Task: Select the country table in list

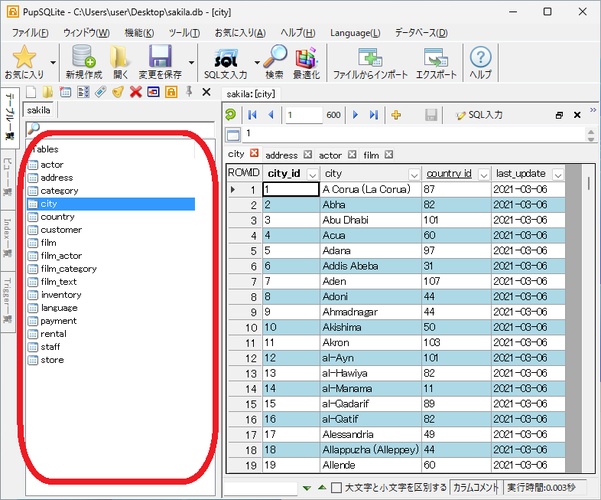Action: point(57,217)
